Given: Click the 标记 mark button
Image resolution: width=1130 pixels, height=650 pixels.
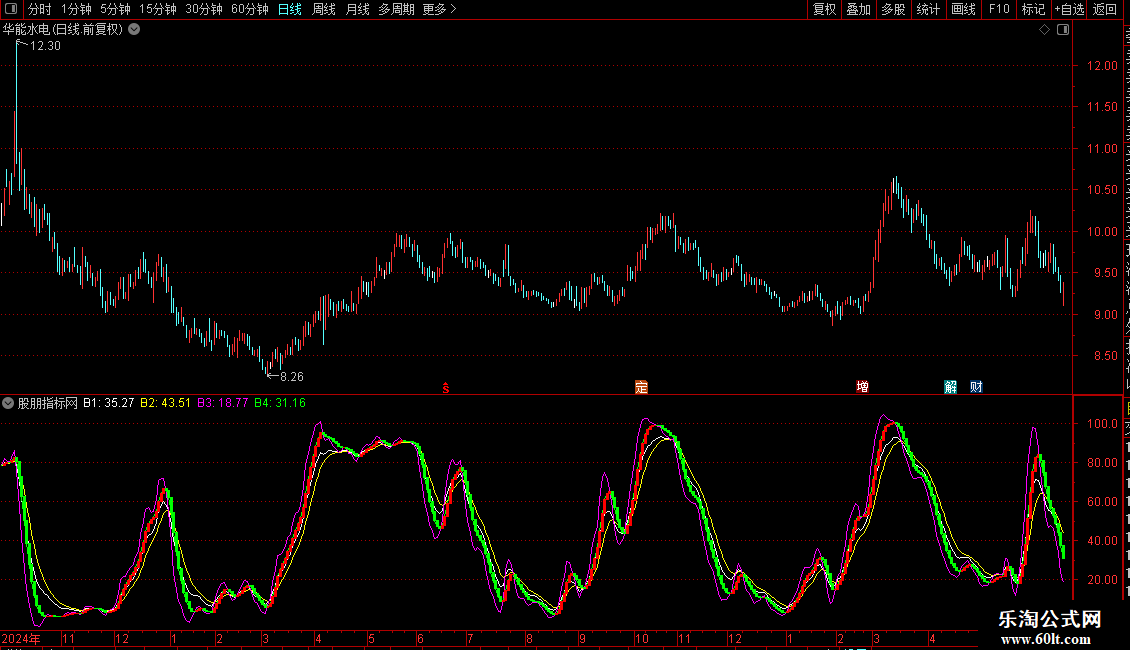Looking at the screenshot, I should click(1033, 9).
